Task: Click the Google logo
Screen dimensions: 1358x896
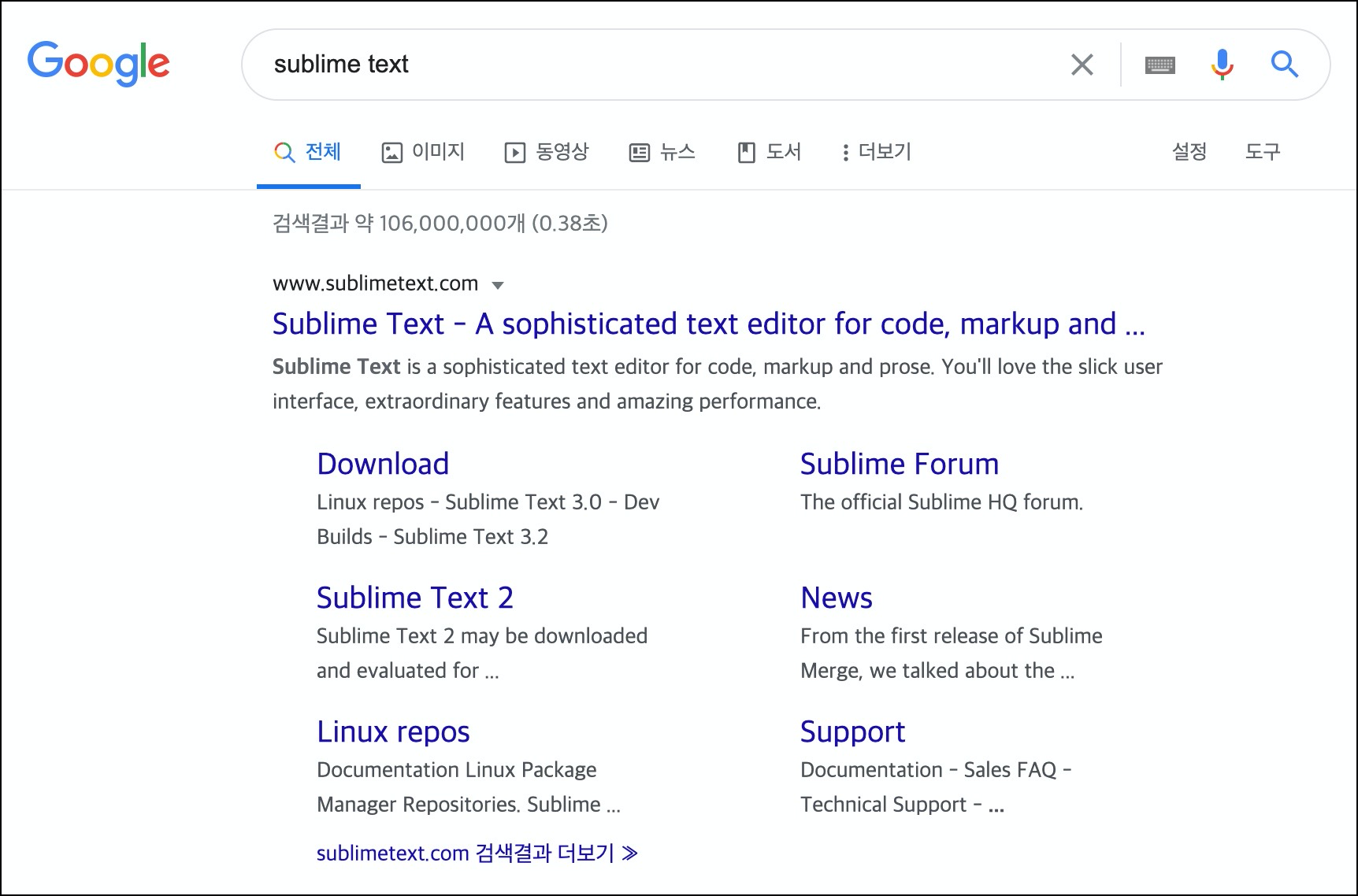Action: (98, 63)
